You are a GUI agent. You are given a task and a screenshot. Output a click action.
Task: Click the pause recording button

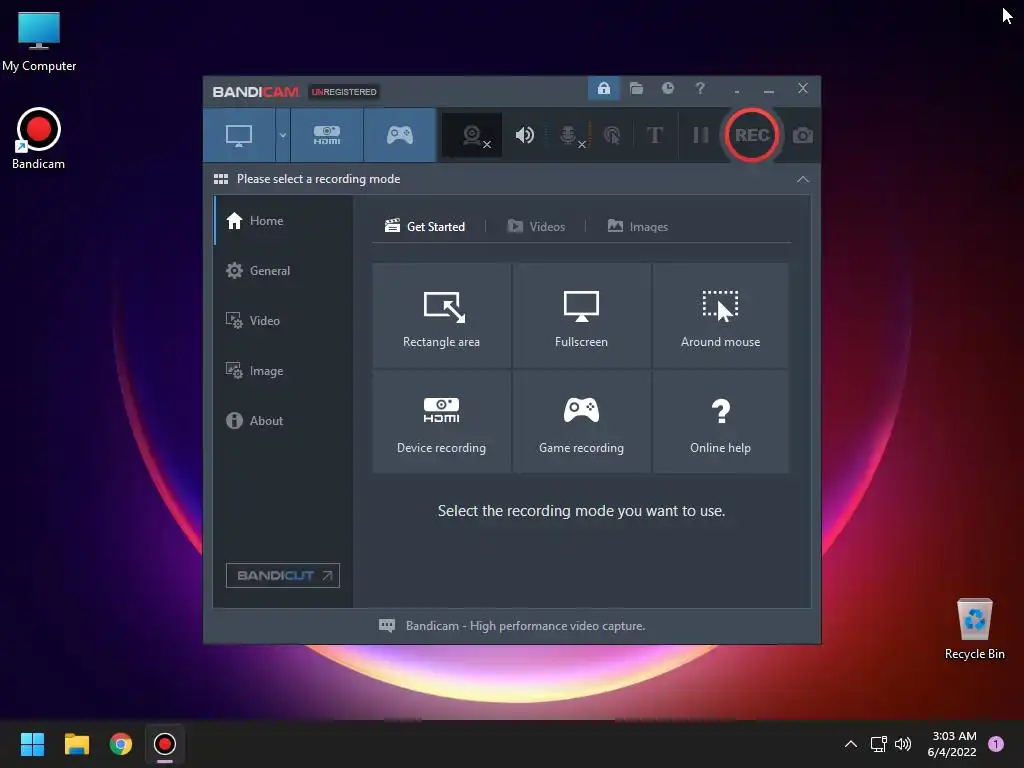(701, 135)
